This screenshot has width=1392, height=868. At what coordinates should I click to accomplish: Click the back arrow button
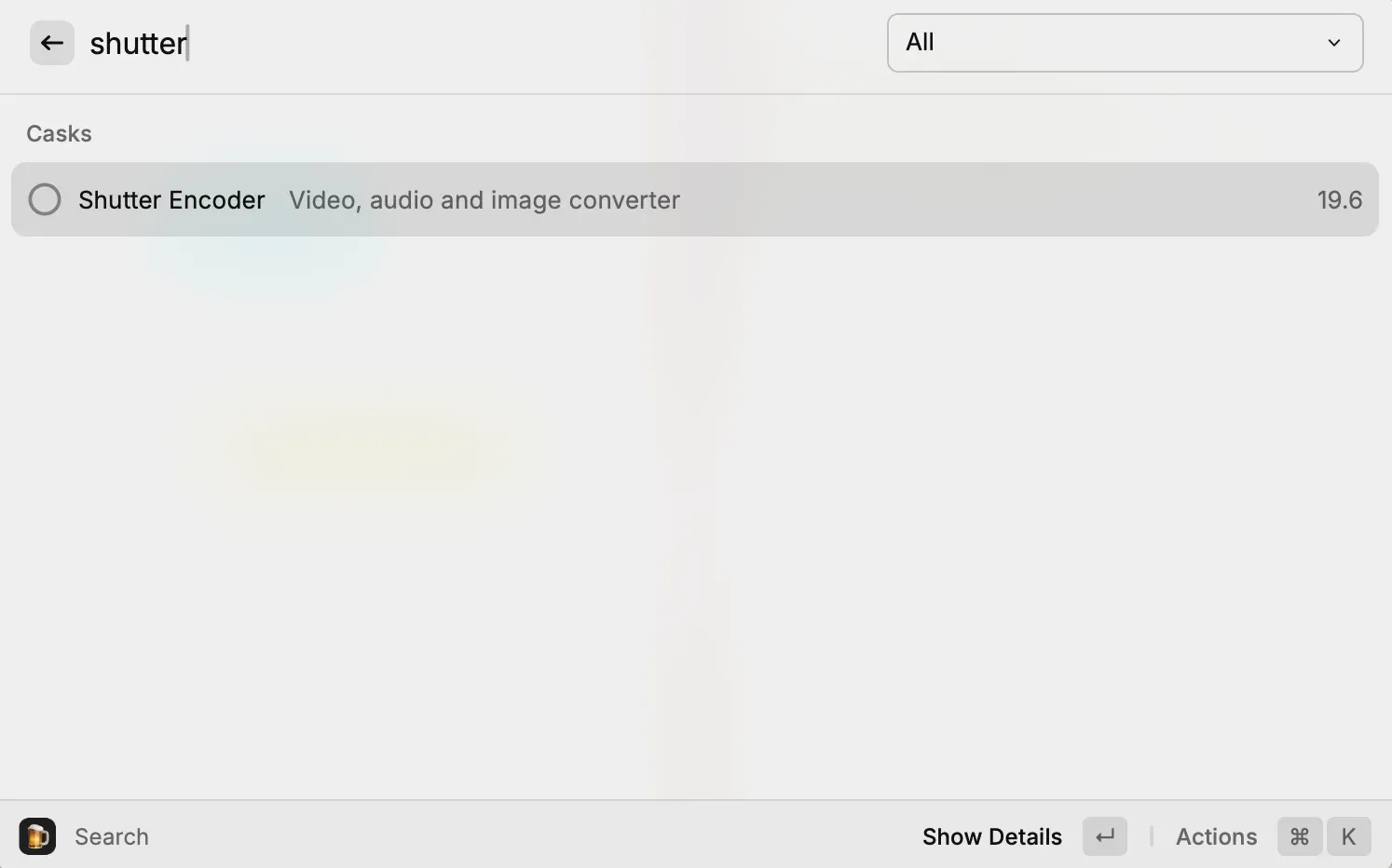click(x=52, y=43)
